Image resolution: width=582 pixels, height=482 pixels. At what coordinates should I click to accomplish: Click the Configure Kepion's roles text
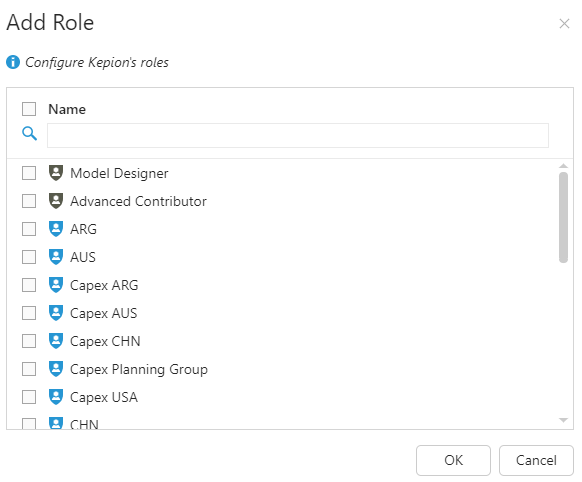97,62
